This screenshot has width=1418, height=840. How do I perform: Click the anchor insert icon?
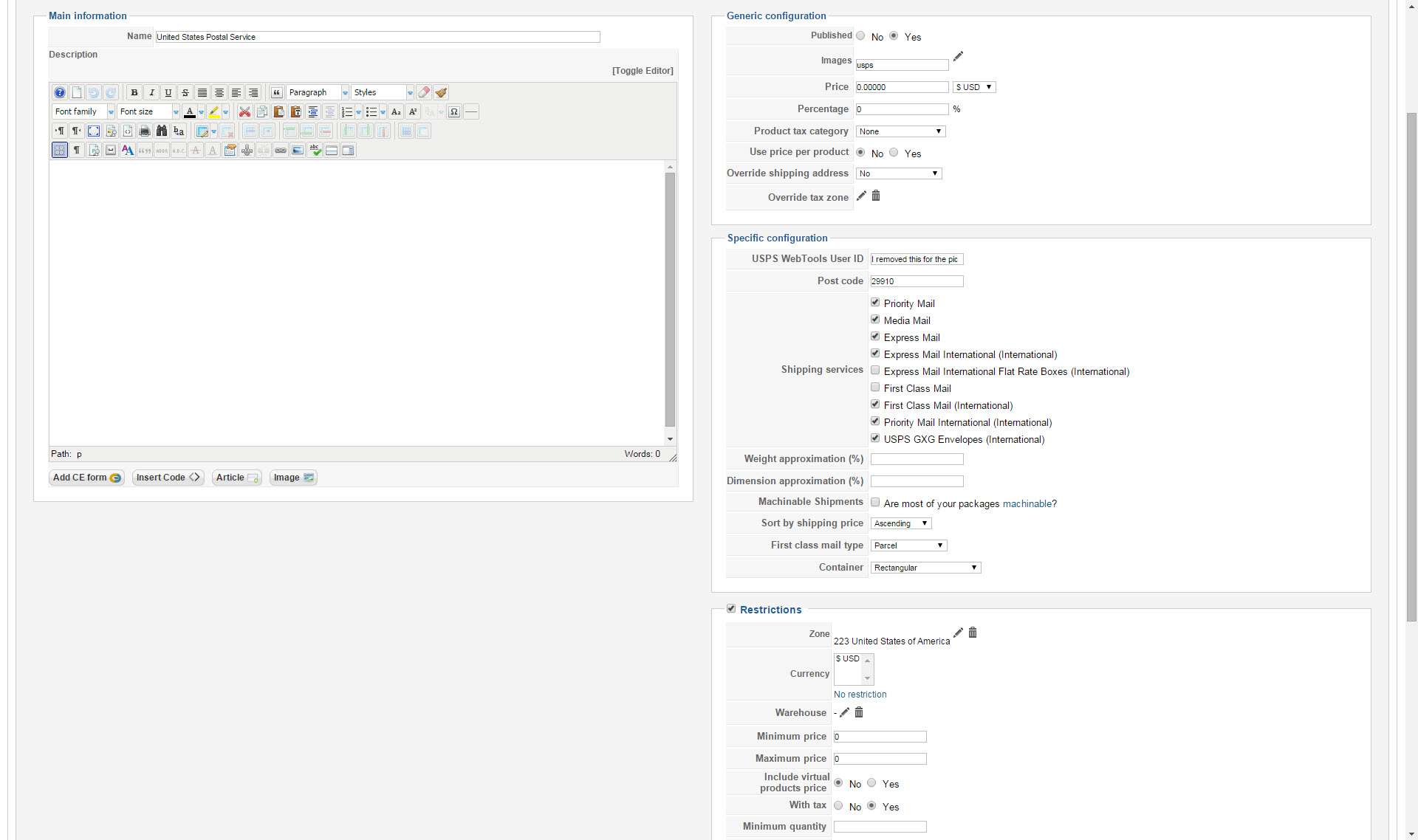(x=247, y=151)
